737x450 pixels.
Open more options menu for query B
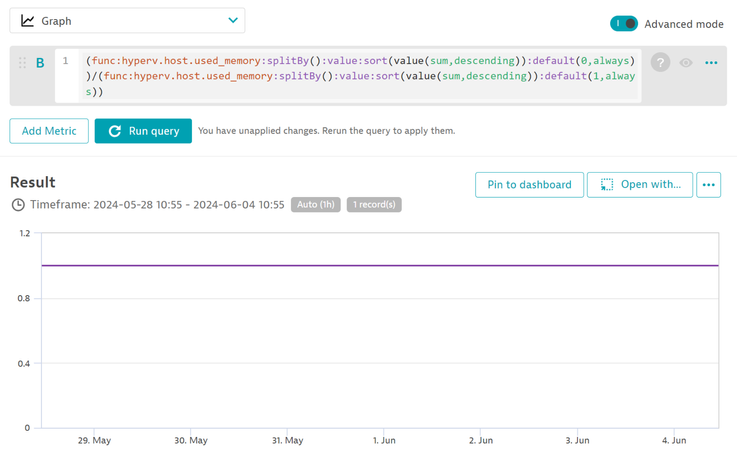pyautogui.click(x=711, y=62)
